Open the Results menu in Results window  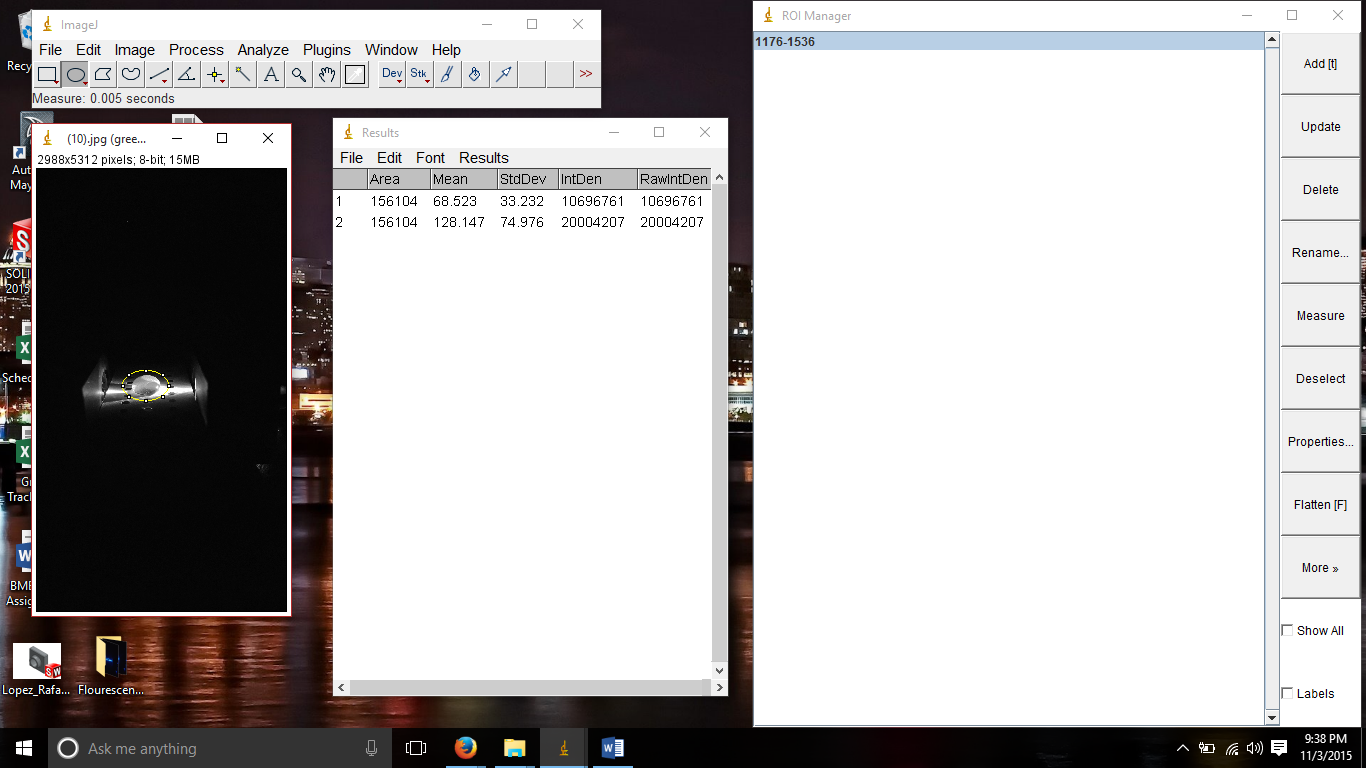(484, 158)
